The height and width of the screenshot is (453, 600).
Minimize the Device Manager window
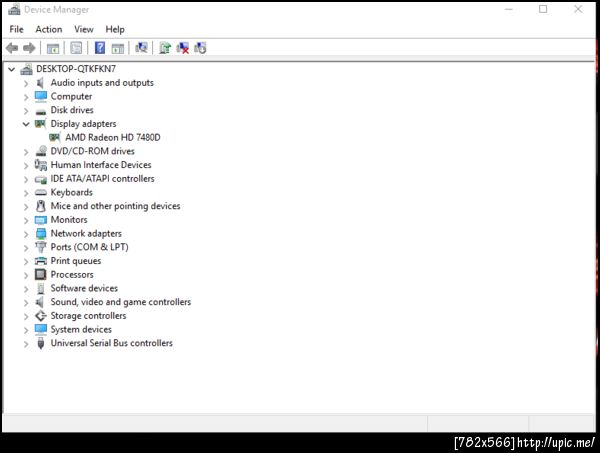pyautogui.click(x=509, y=9)
